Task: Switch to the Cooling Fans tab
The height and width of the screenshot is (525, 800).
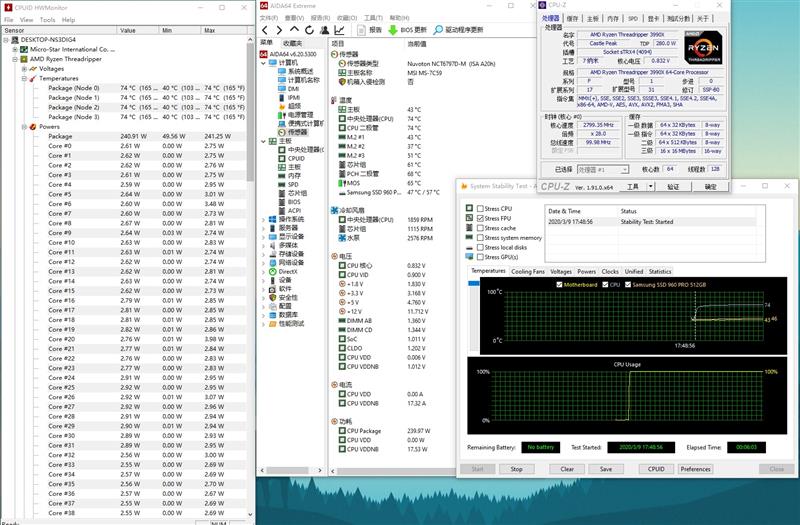Action: (528, 271)
